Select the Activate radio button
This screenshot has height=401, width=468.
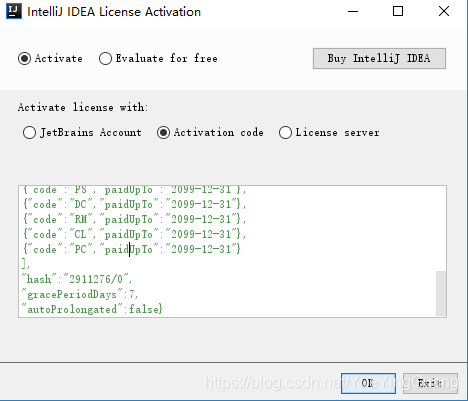pos(50,59)
